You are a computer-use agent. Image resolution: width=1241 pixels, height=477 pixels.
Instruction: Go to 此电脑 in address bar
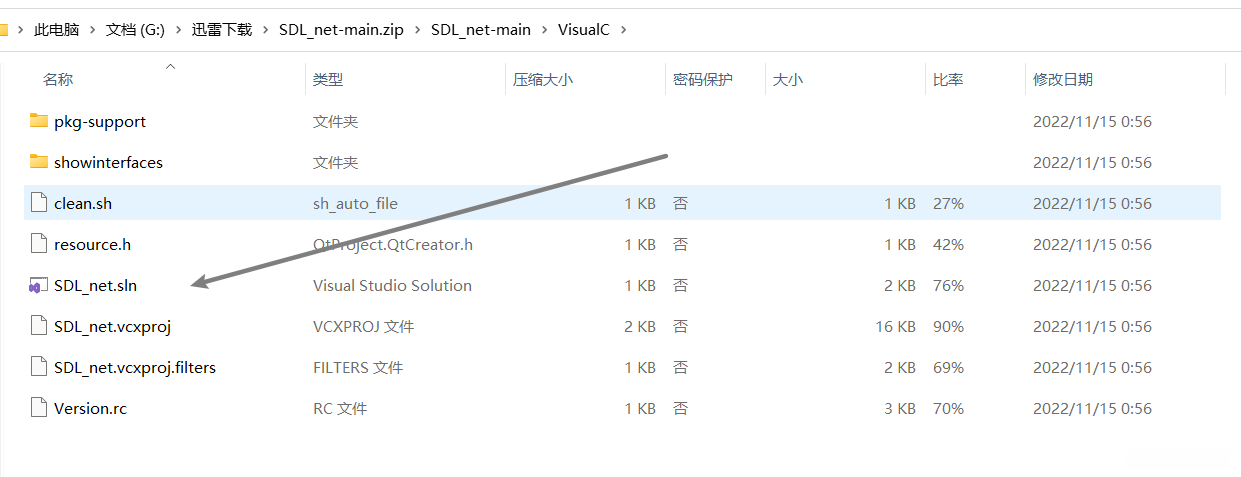pos(56,30)
